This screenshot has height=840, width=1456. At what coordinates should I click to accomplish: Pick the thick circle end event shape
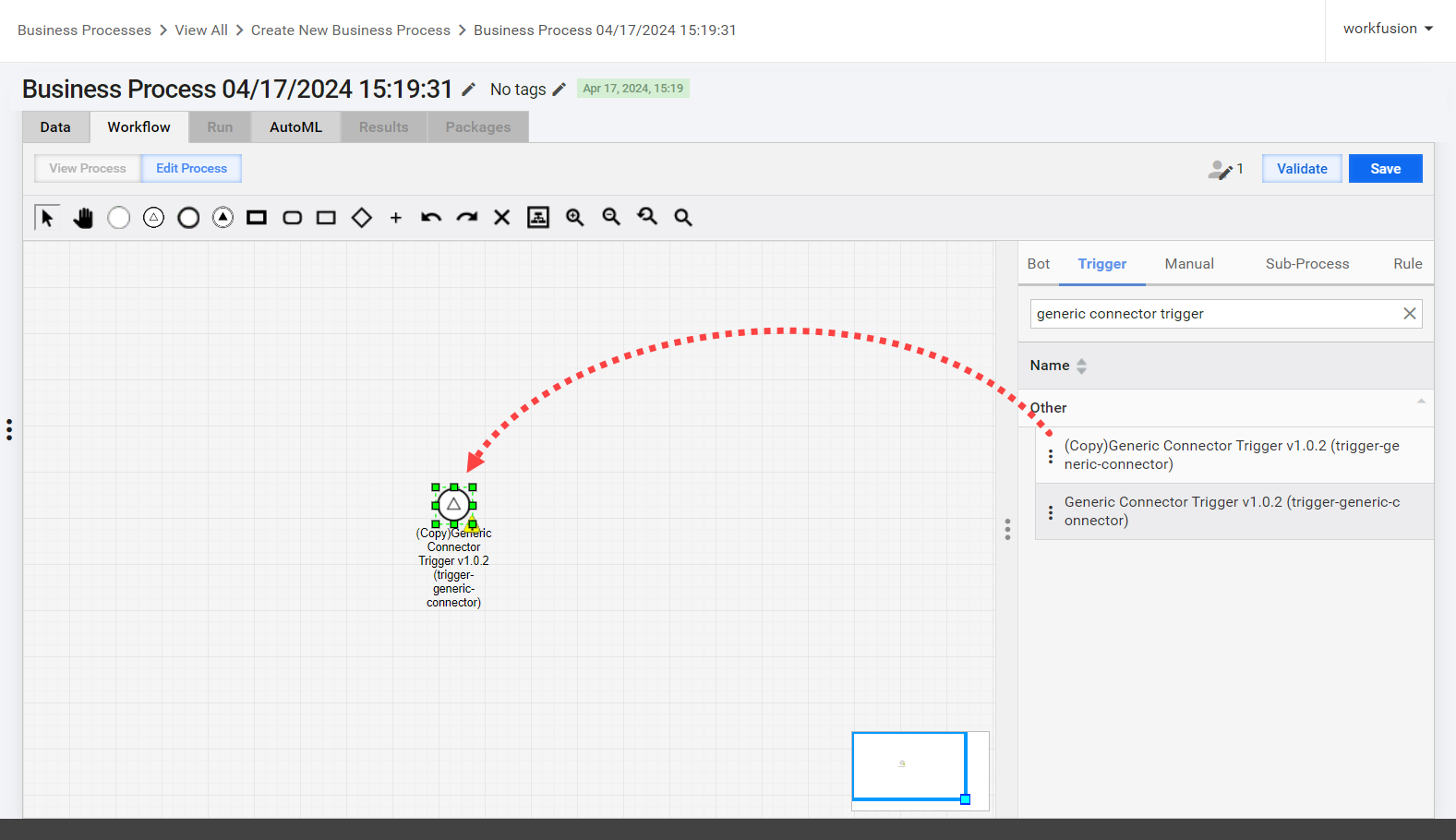[188, 218]
